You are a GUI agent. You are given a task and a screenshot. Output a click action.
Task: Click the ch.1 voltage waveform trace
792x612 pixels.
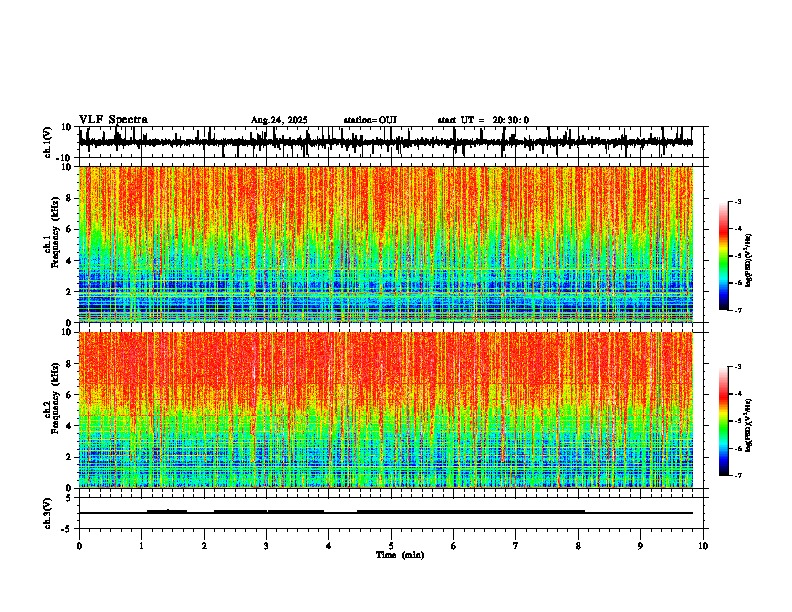(386, 142)
